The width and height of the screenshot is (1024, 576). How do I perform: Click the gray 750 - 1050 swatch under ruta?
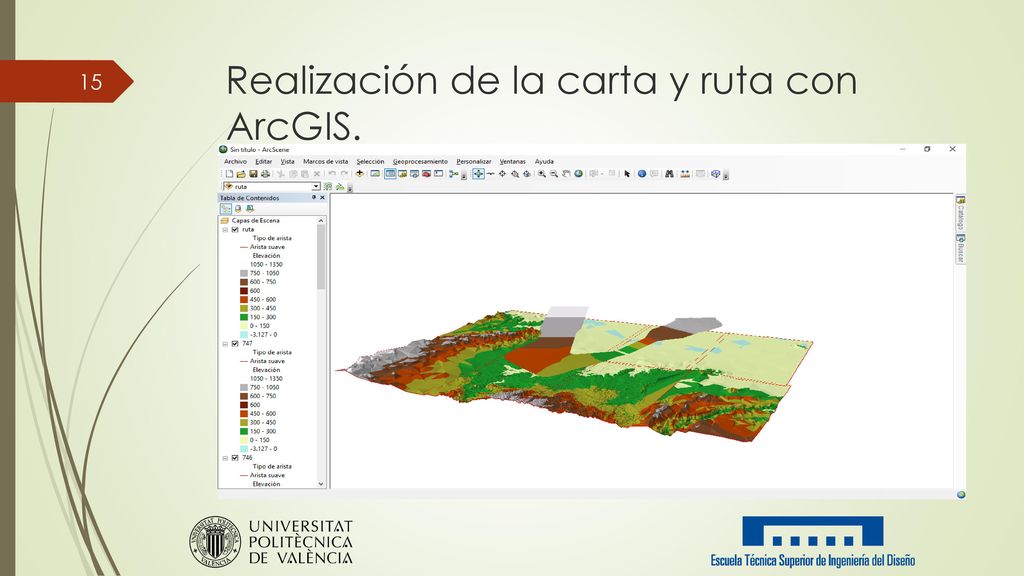(x=244, y=274)
